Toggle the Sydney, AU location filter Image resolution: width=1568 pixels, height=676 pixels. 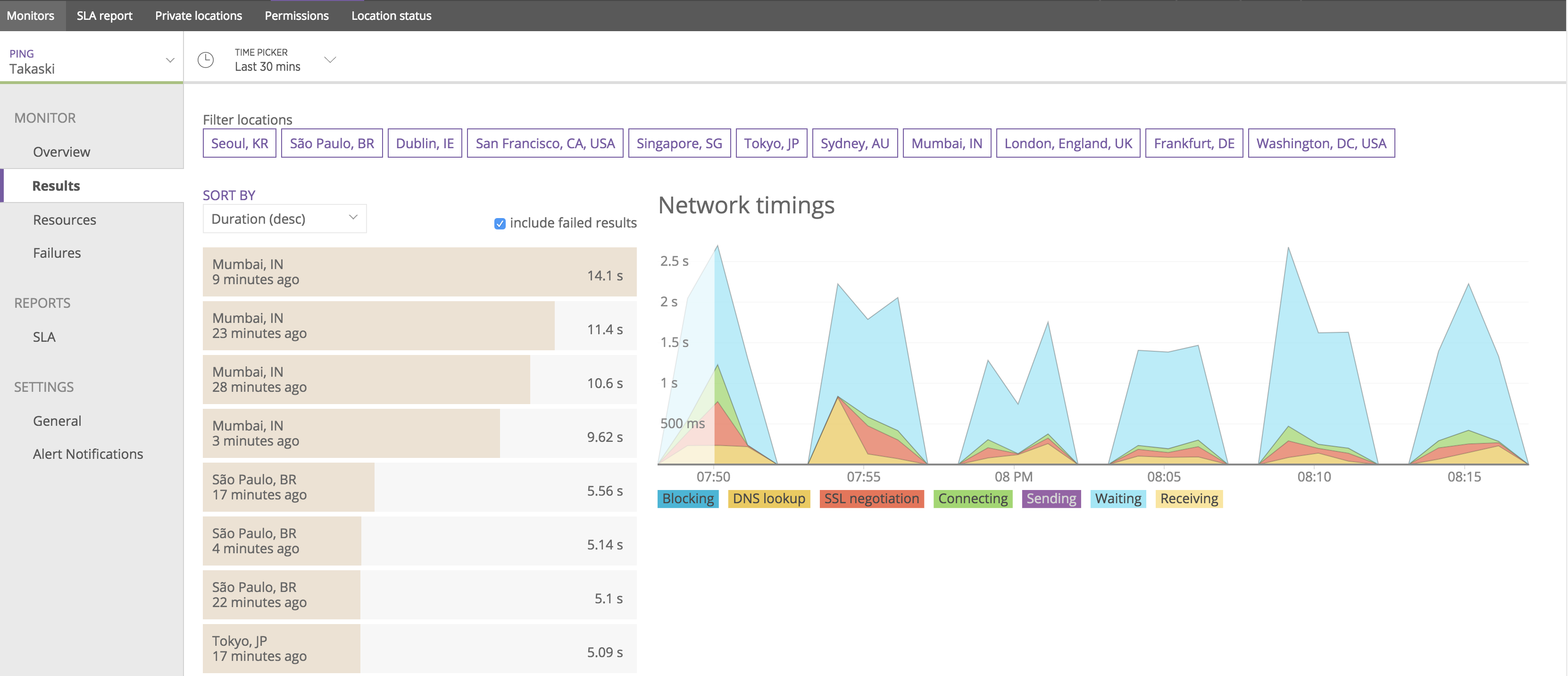(855, 143)
